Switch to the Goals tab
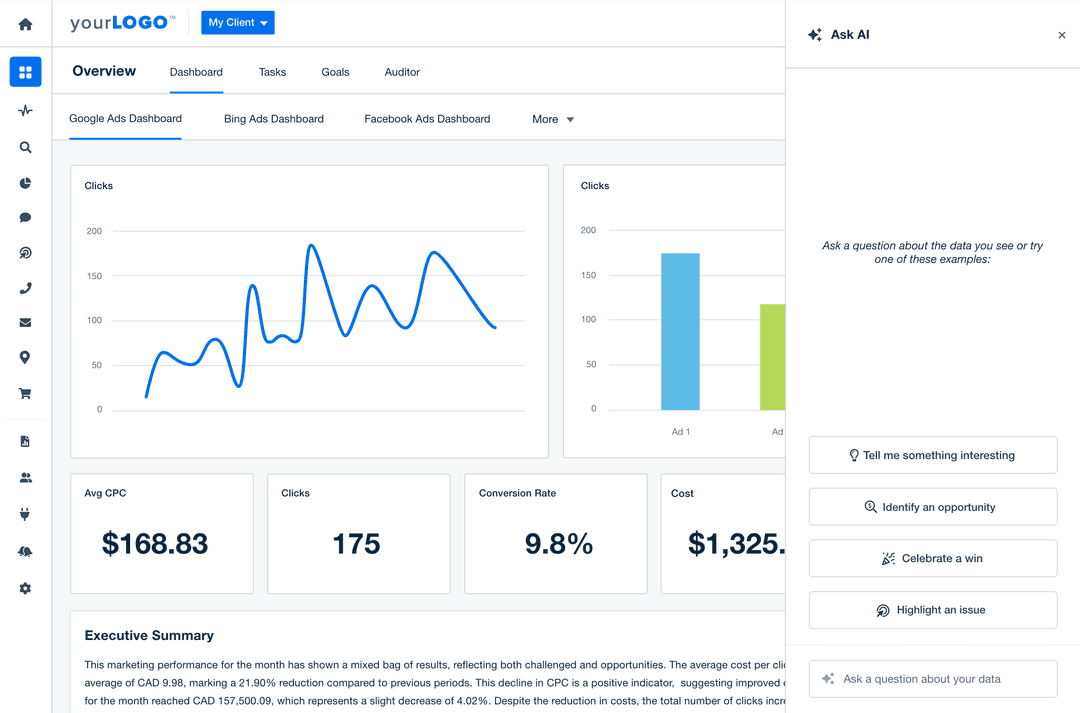 point(335,72)
